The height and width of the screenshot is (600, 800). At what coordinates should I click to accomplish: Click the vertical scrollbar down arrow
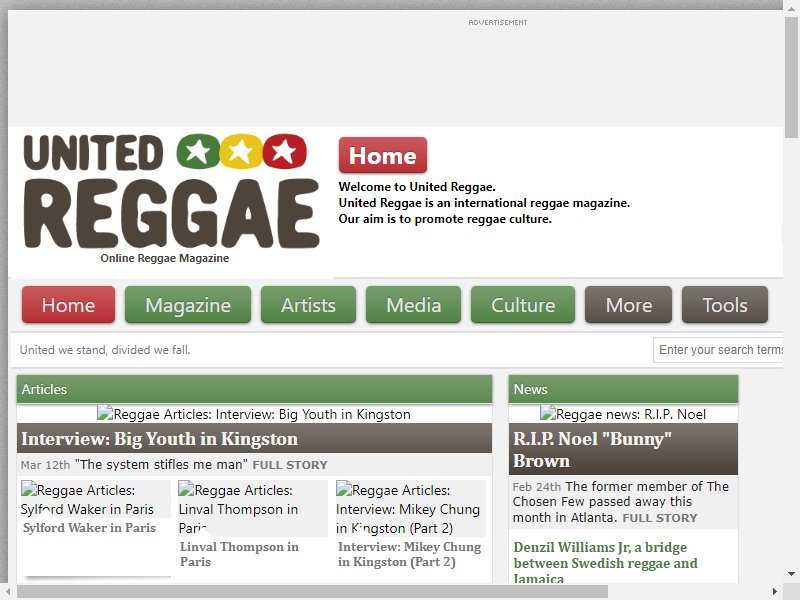point(791,574)
